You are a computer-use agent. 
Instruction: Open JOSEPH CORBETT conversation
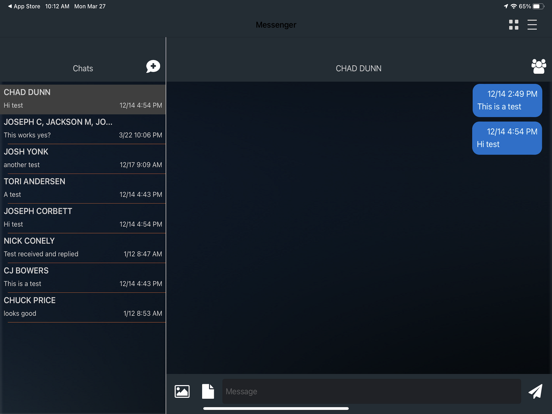tap(83, 218)
